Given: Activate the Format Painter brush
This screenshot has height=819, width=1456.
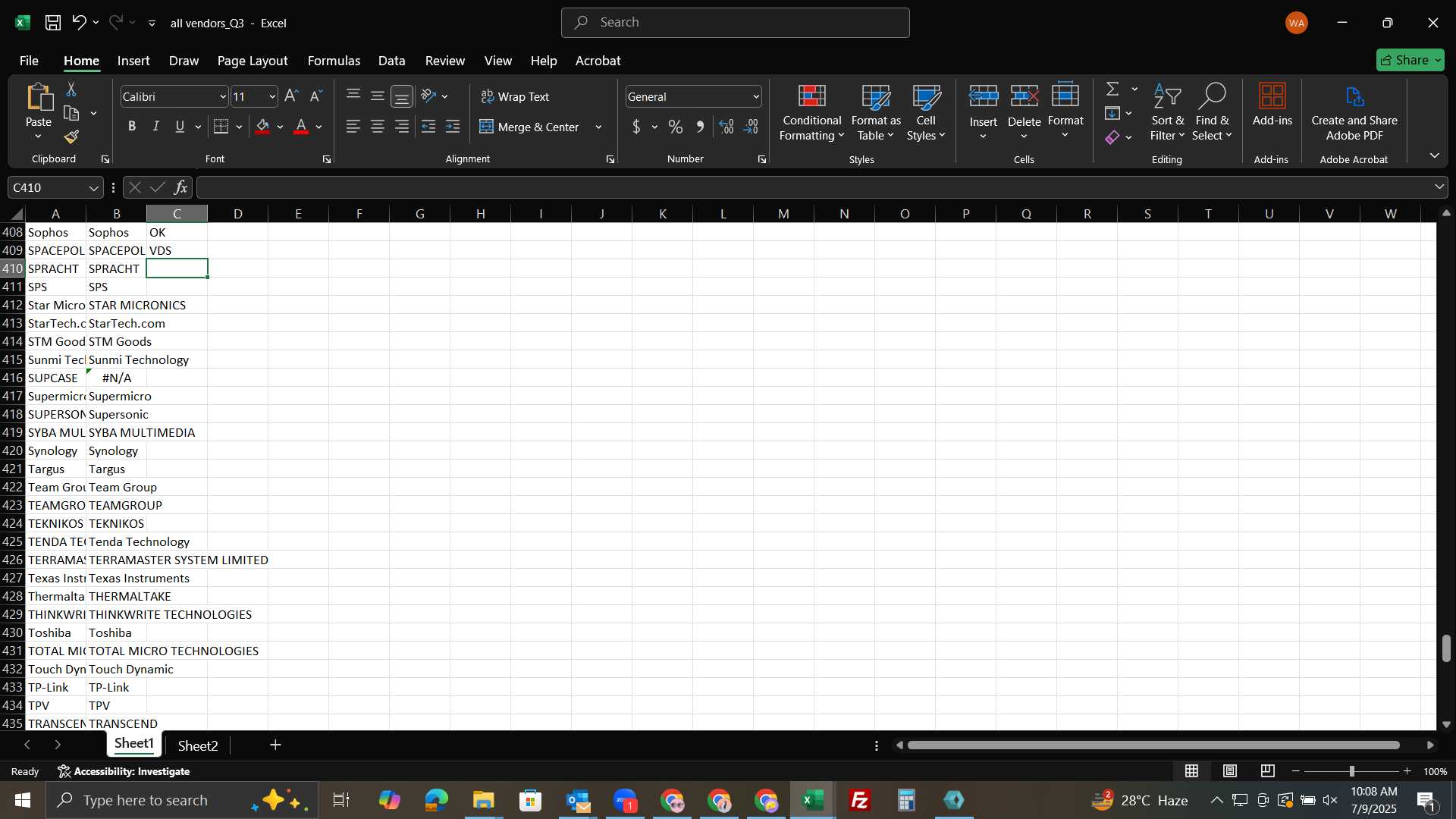Looking at the screenshot, I should coord(71,137).
